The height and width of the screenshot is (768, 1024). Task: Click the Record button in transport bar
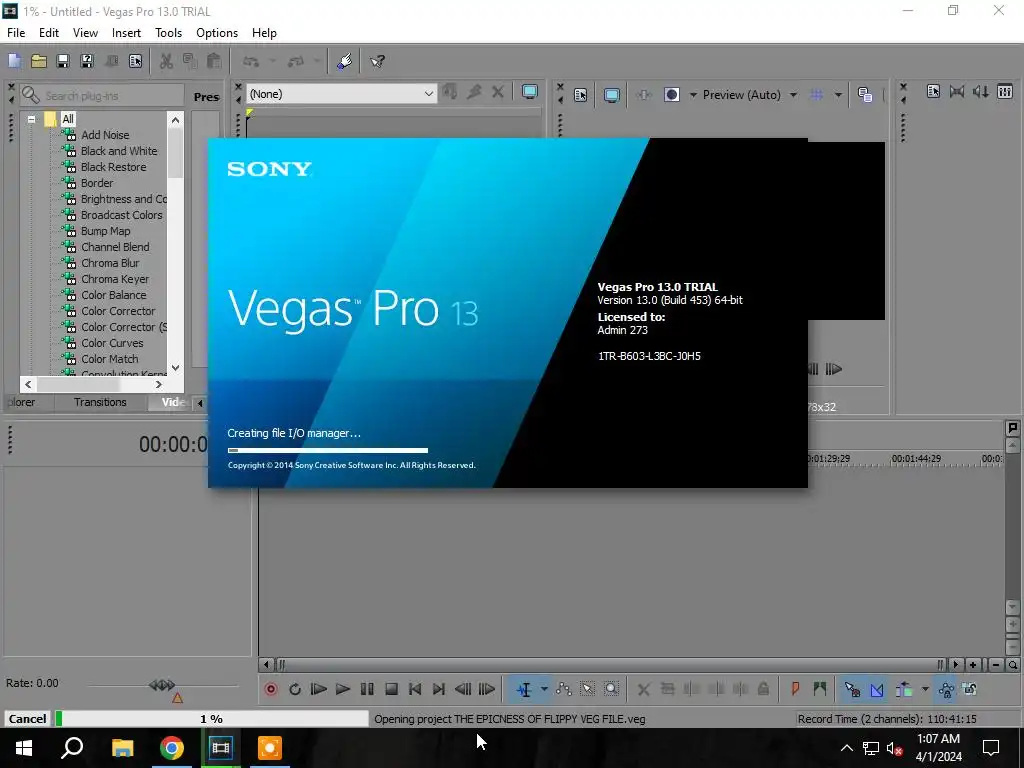point(271,689)
